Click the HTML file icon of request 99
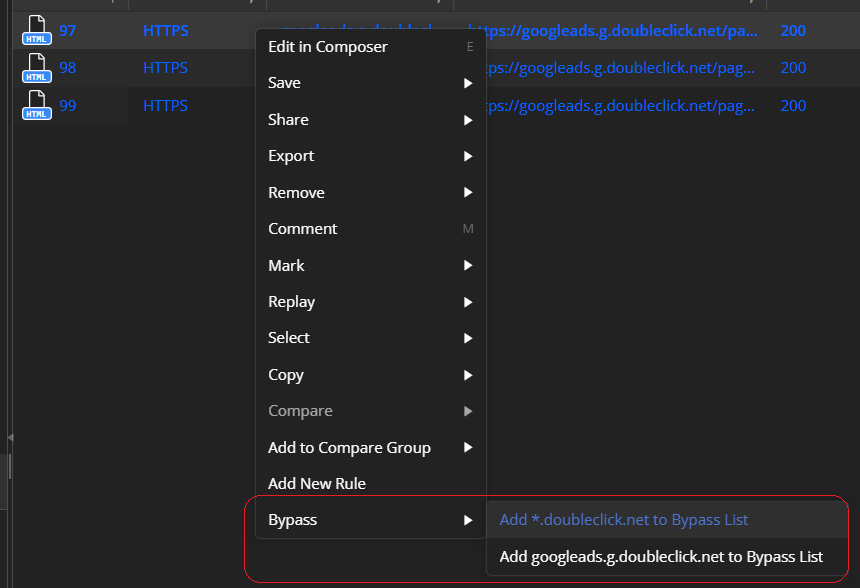This screenshot has height=588, width=860. pyautogui.click(x=36, y=106)
